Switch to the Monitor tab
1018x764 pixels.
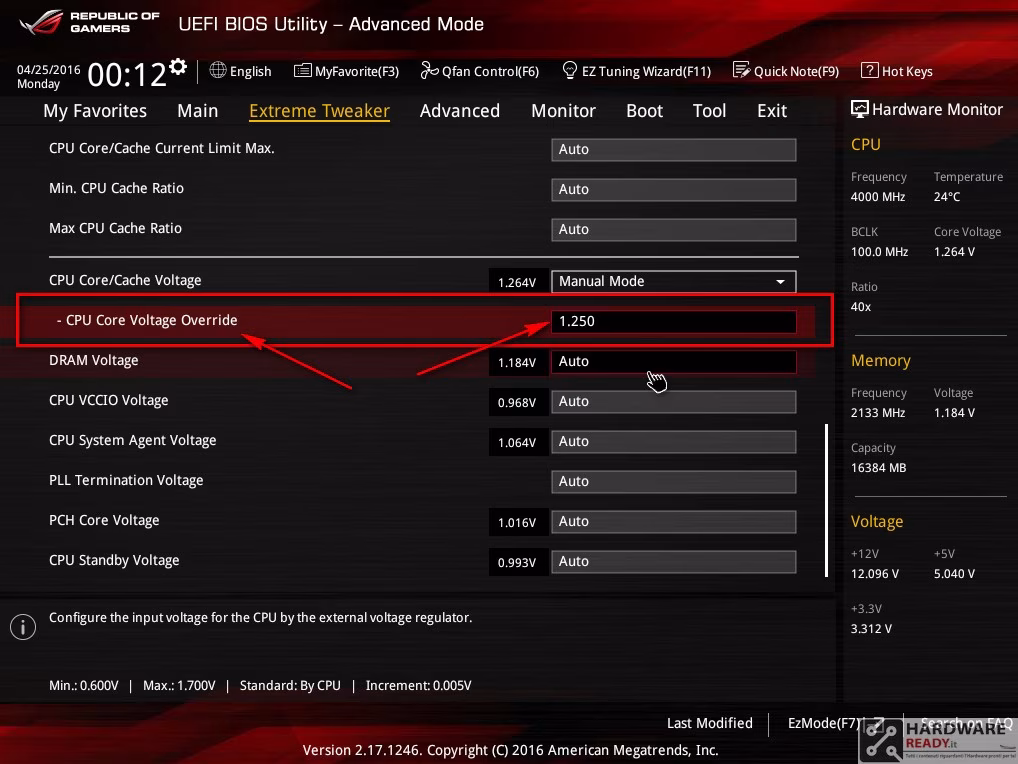tap(563, 111)
